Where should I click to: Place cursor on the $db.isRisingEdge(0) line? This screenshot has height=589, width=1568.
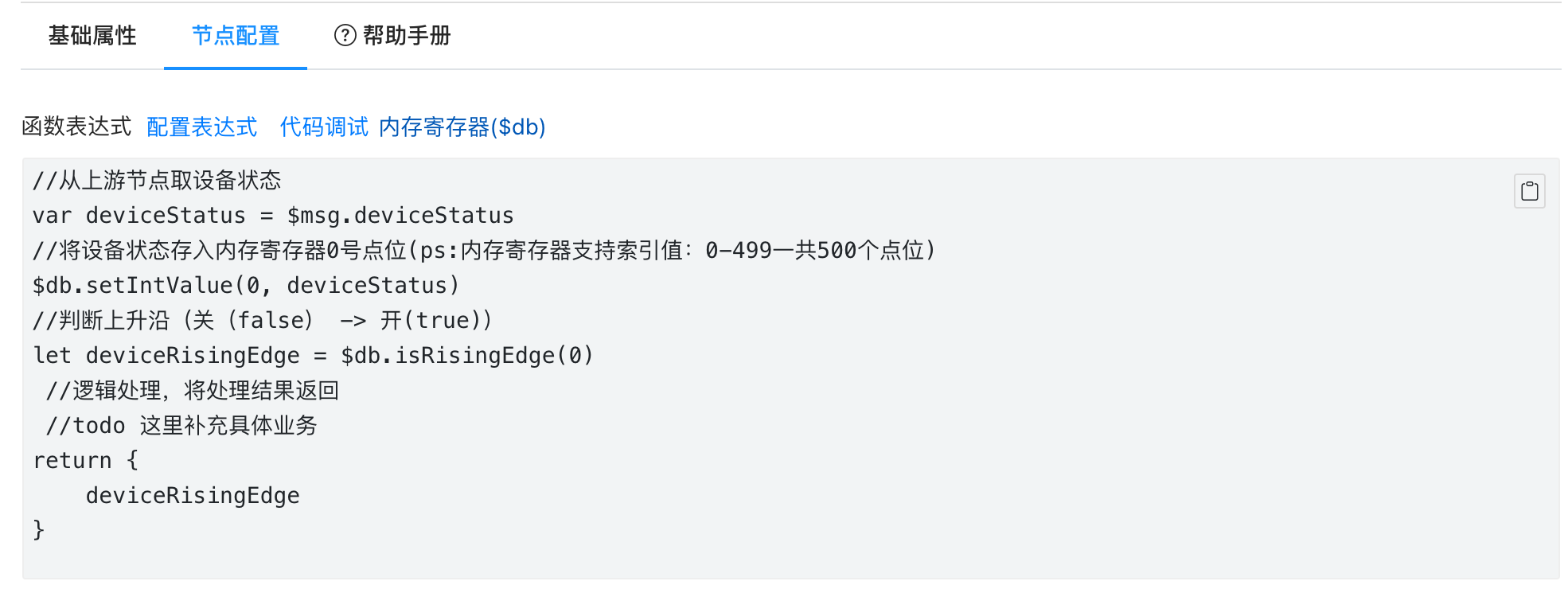pyautogui.click(x=313, y=355)
